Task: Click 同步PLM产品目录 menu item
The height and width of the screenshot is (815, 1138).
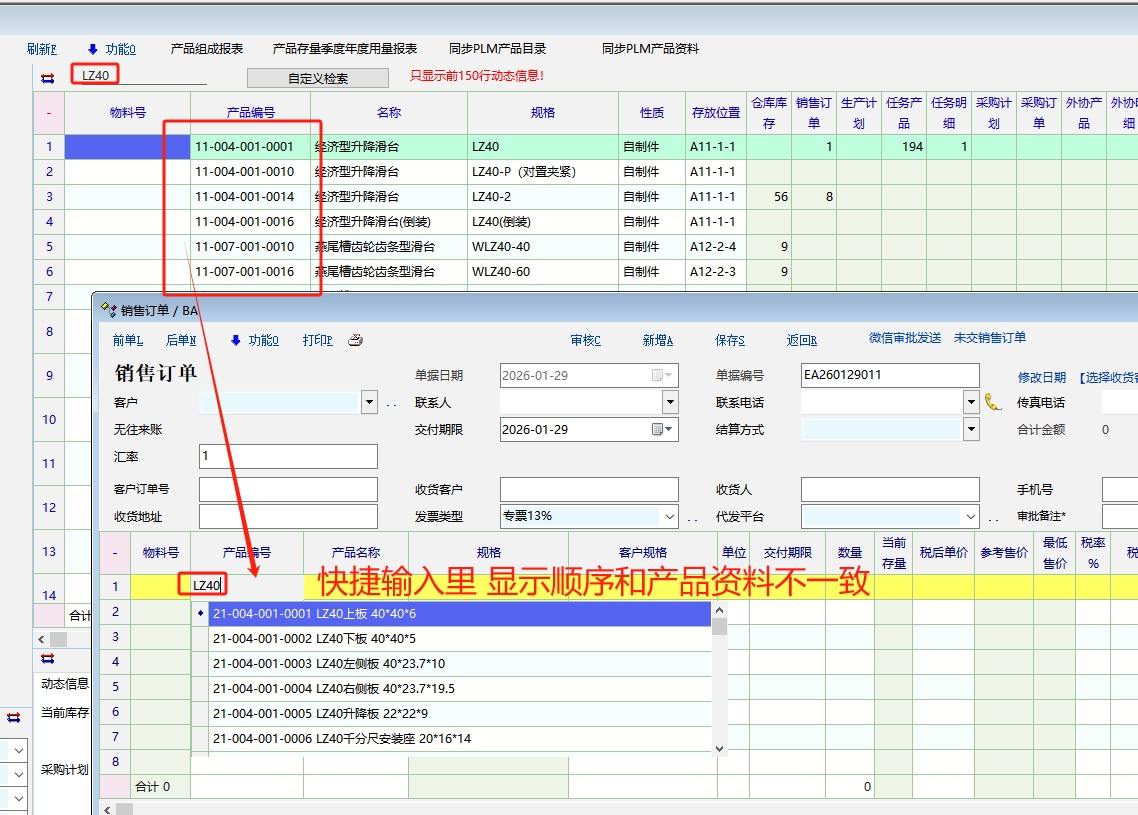Action: coord(497,48)
